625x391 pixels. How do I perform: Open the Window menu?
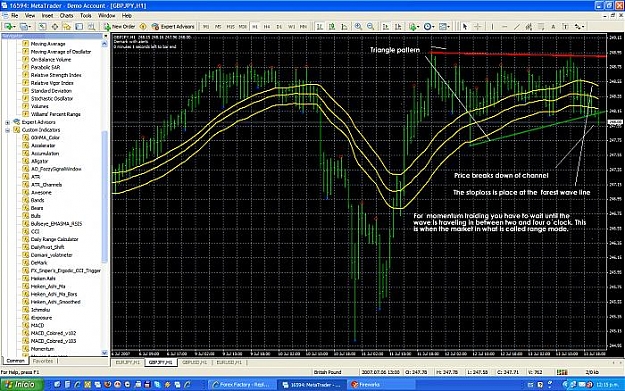point(106,16)
